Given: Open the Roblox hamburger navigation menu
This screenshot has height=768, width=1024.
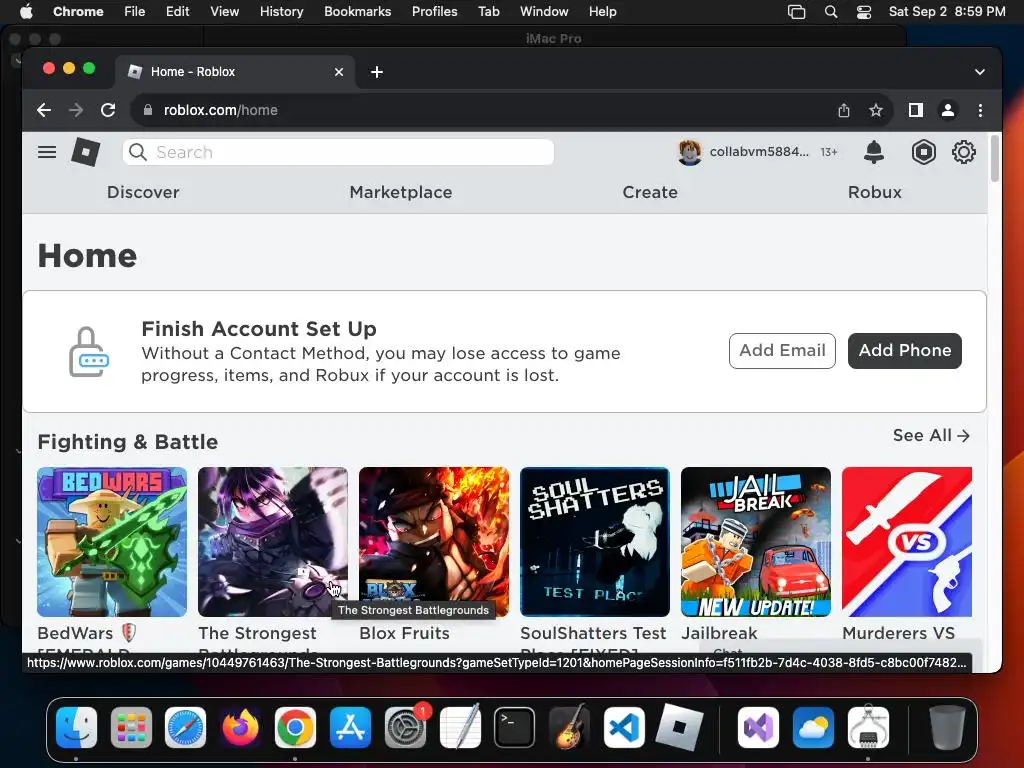Looking at the screenshot, I should pyautogui.click(x=47, y=152).
